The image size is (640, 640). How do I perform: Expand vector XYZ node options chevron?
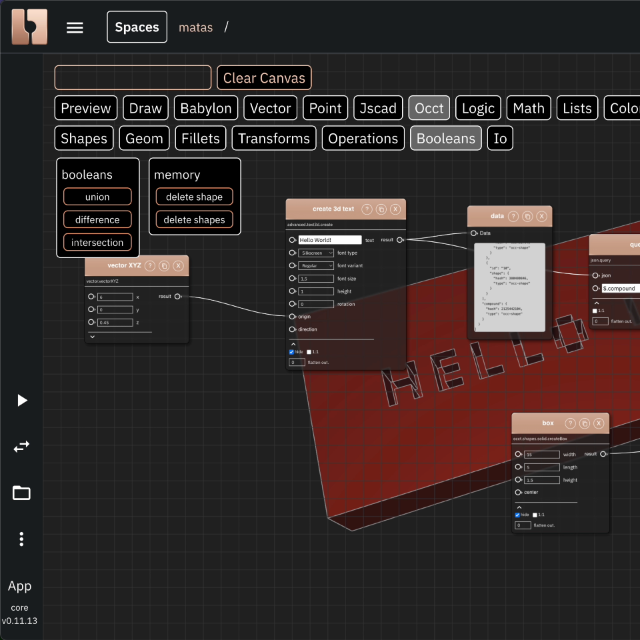click(x=92, y=337)
